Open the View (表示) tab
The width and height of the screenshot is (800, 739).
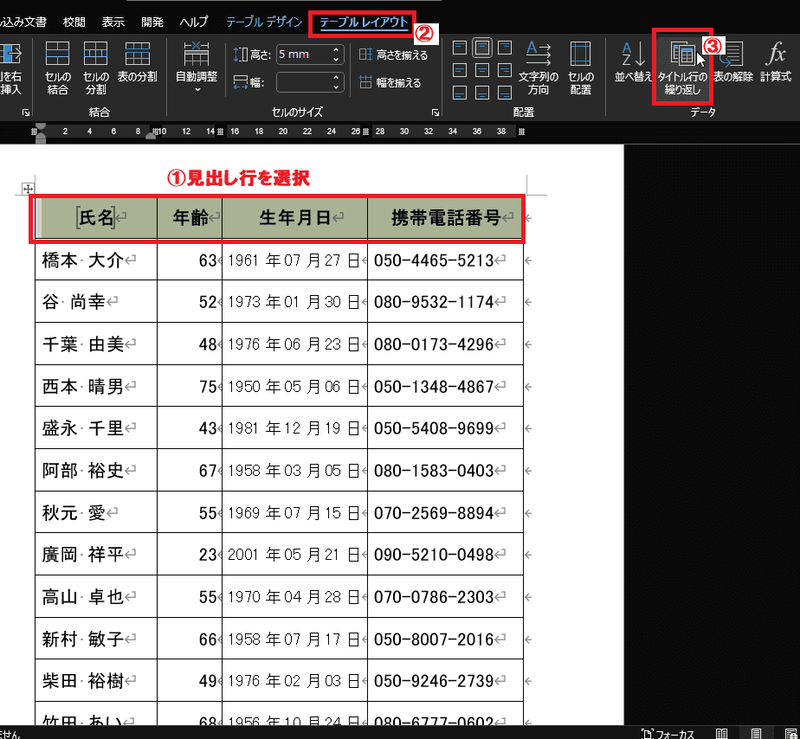tap(113, 22)
